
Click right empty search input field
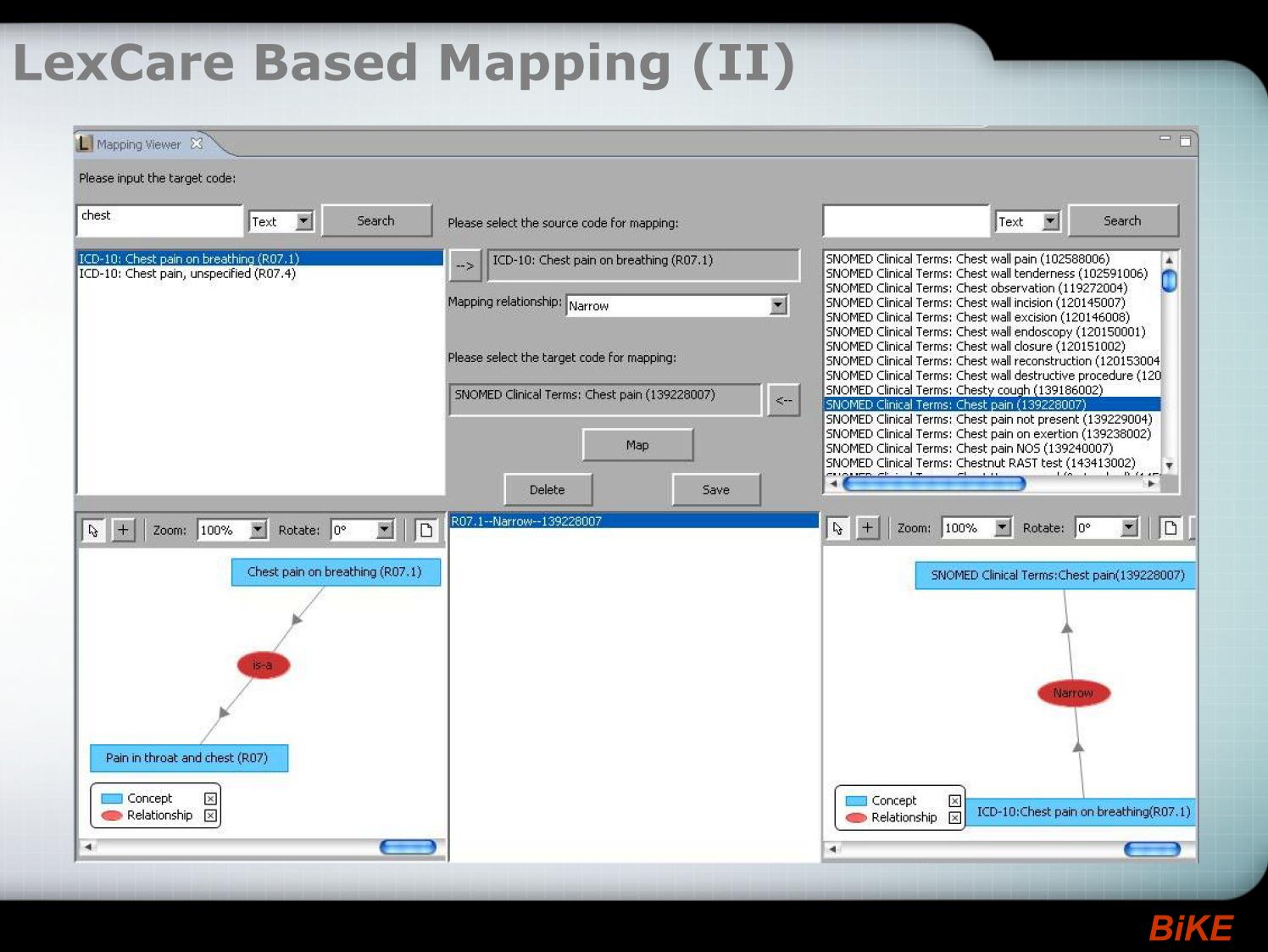[906, 220]
